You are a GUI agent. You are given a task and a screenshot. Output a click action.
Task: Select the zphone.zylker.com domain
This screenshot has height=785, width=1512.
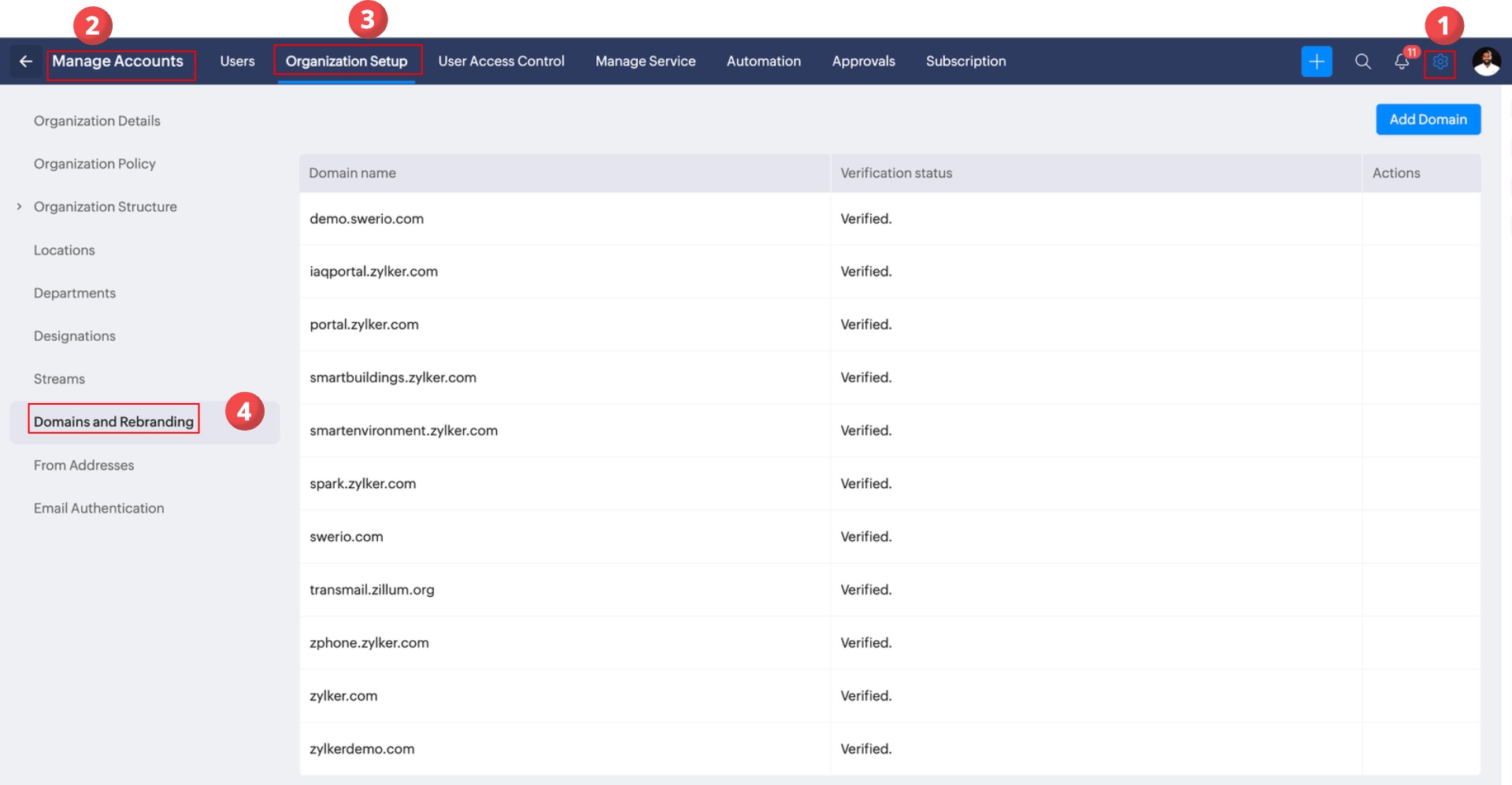coord(369,642)
